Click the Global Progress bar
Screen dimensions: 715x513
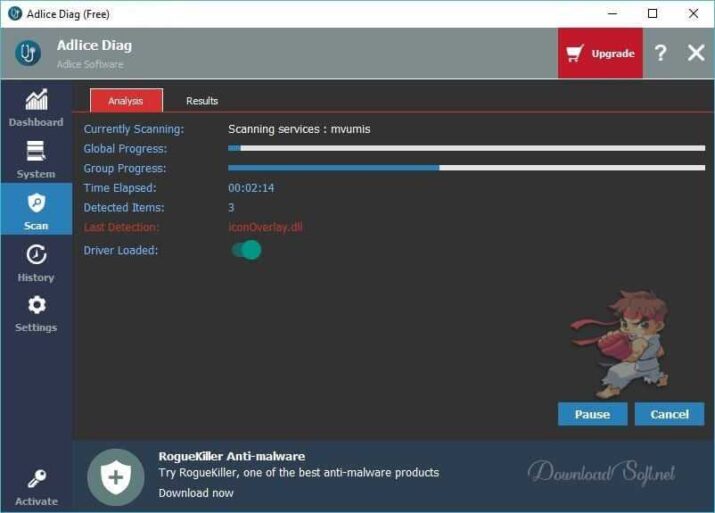tap(466, 148)
